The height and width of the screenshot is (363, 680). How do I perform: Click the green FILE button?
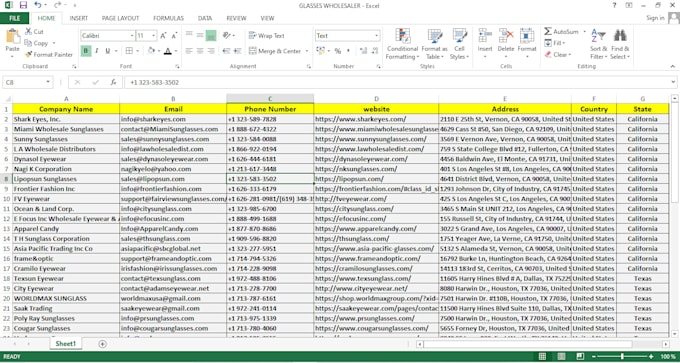point(15,18)
